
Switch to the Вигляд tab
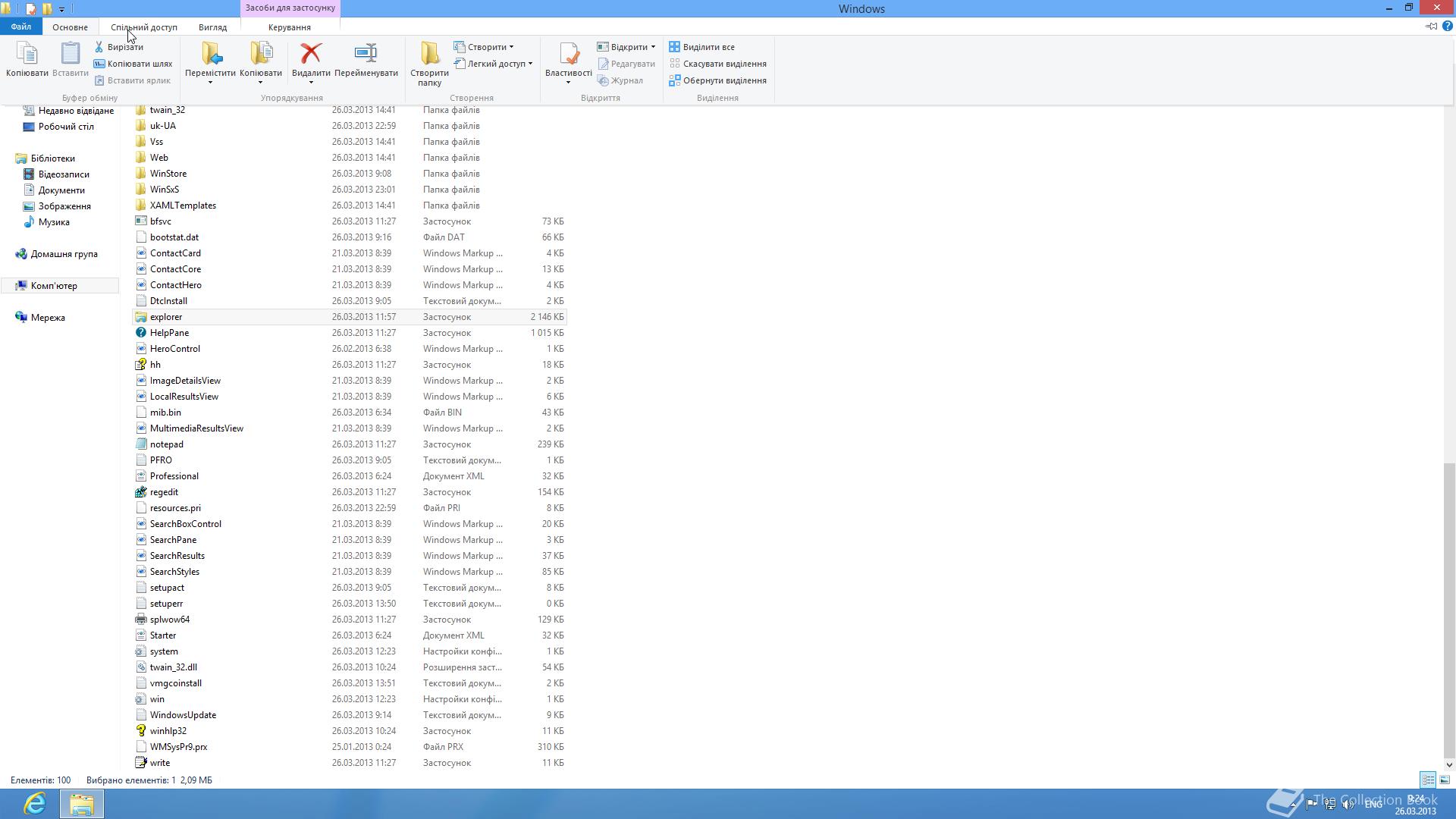(x=212, y=27)
